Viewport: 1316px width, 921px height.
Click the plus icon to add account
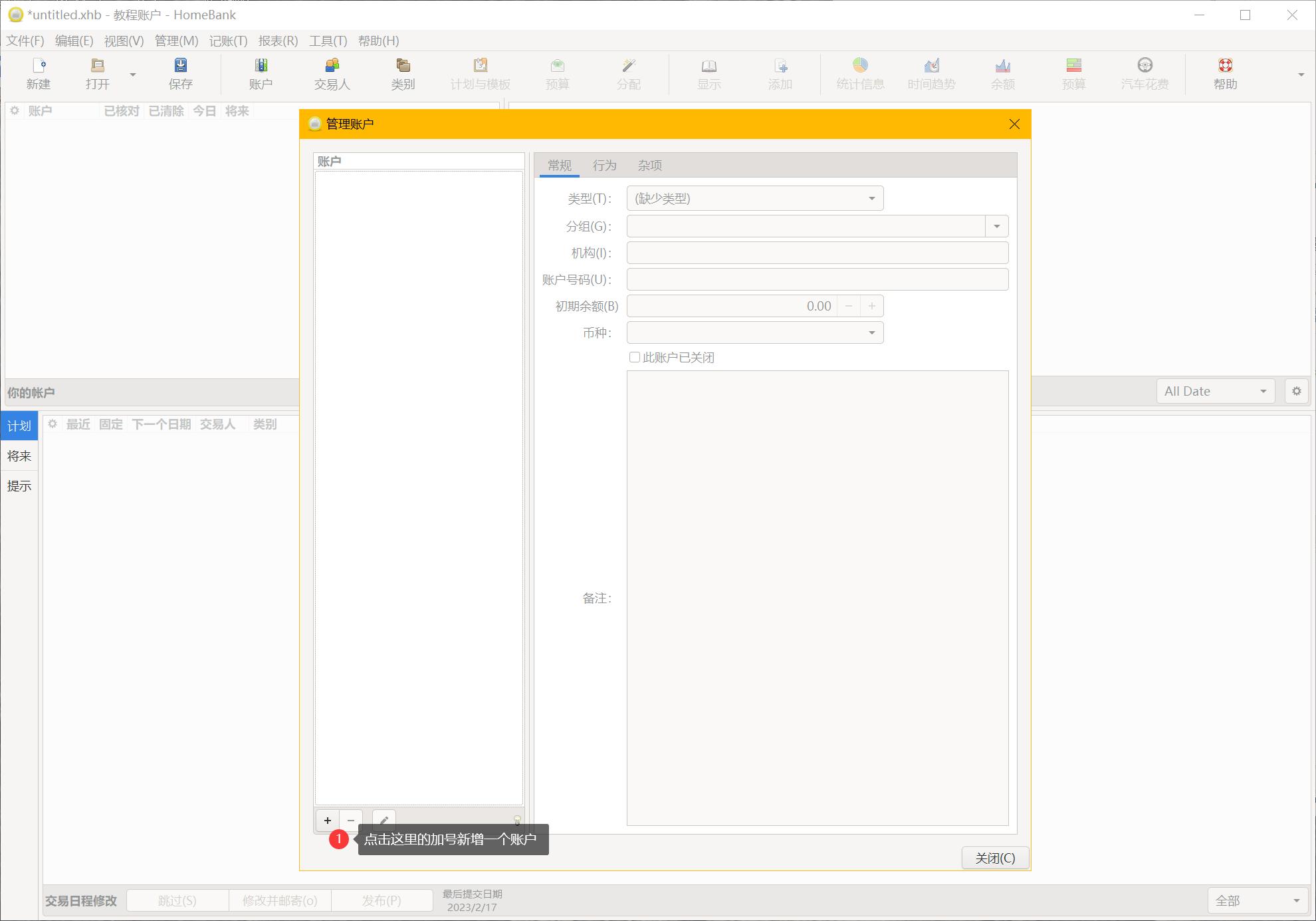[x=328, y=820]
